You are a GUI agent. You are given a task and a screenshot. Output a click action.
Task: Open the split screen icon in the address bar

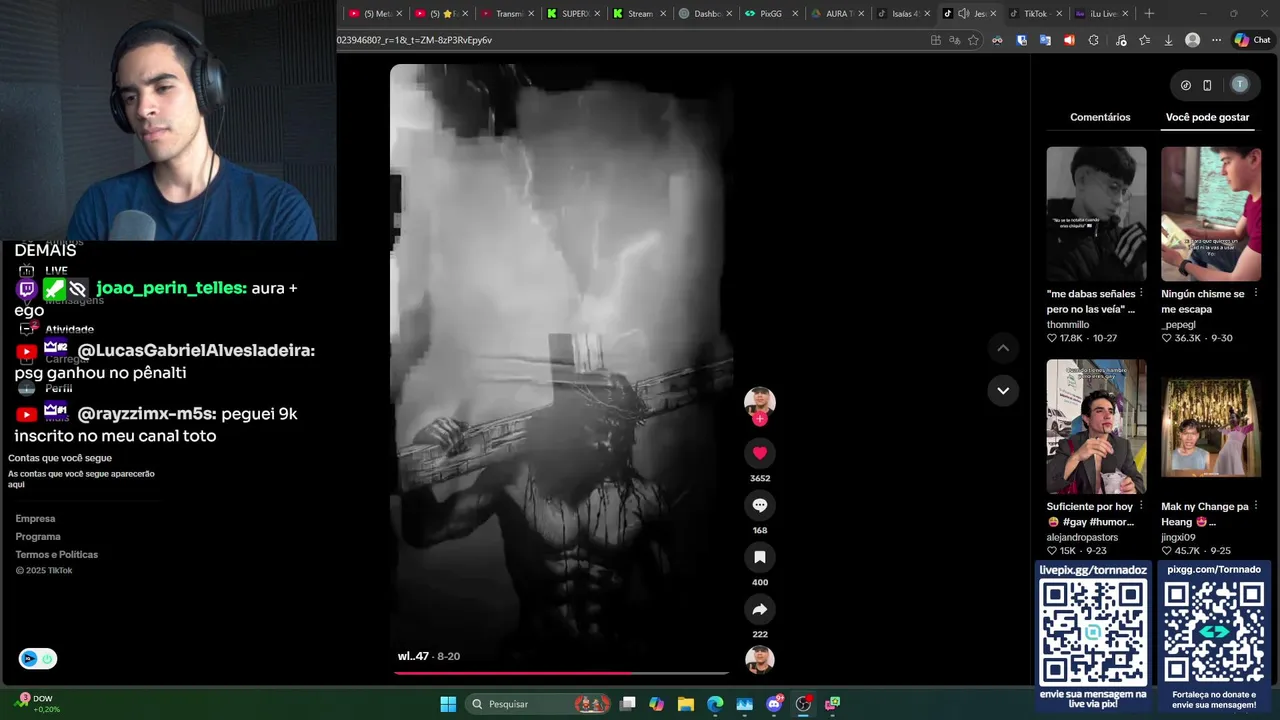click(x=935, y=40)
